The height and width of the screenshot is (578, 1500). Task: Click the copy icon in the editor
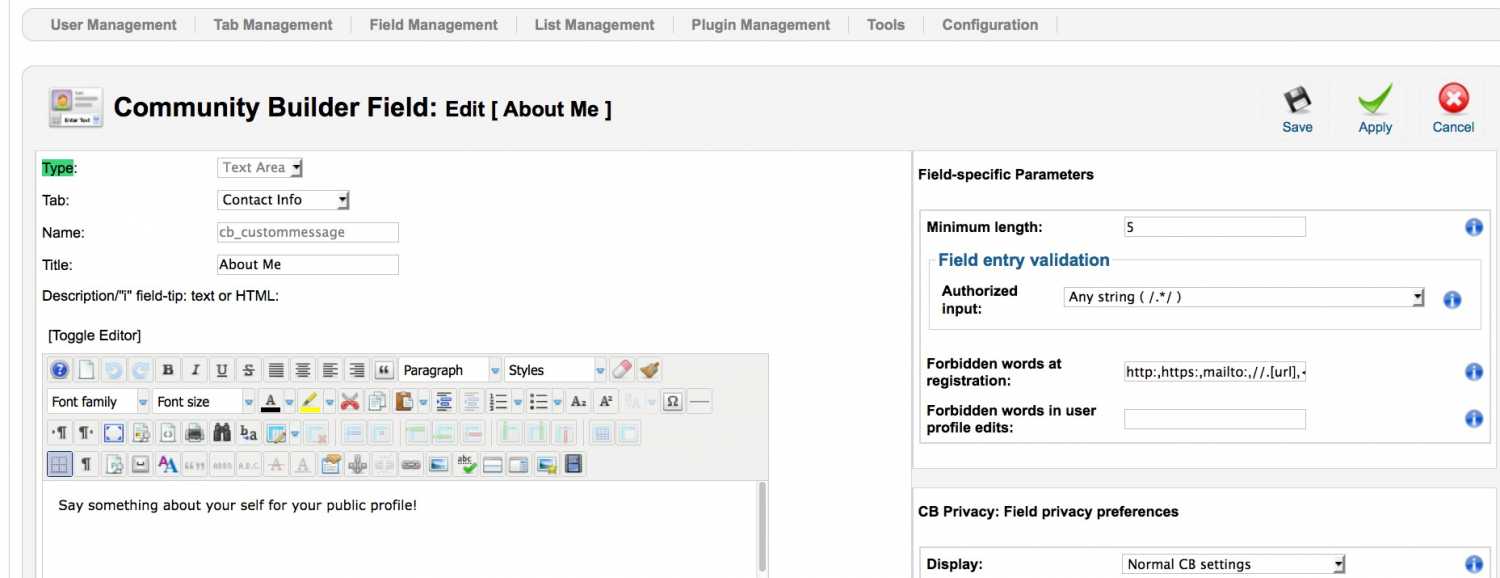point(377,402)
